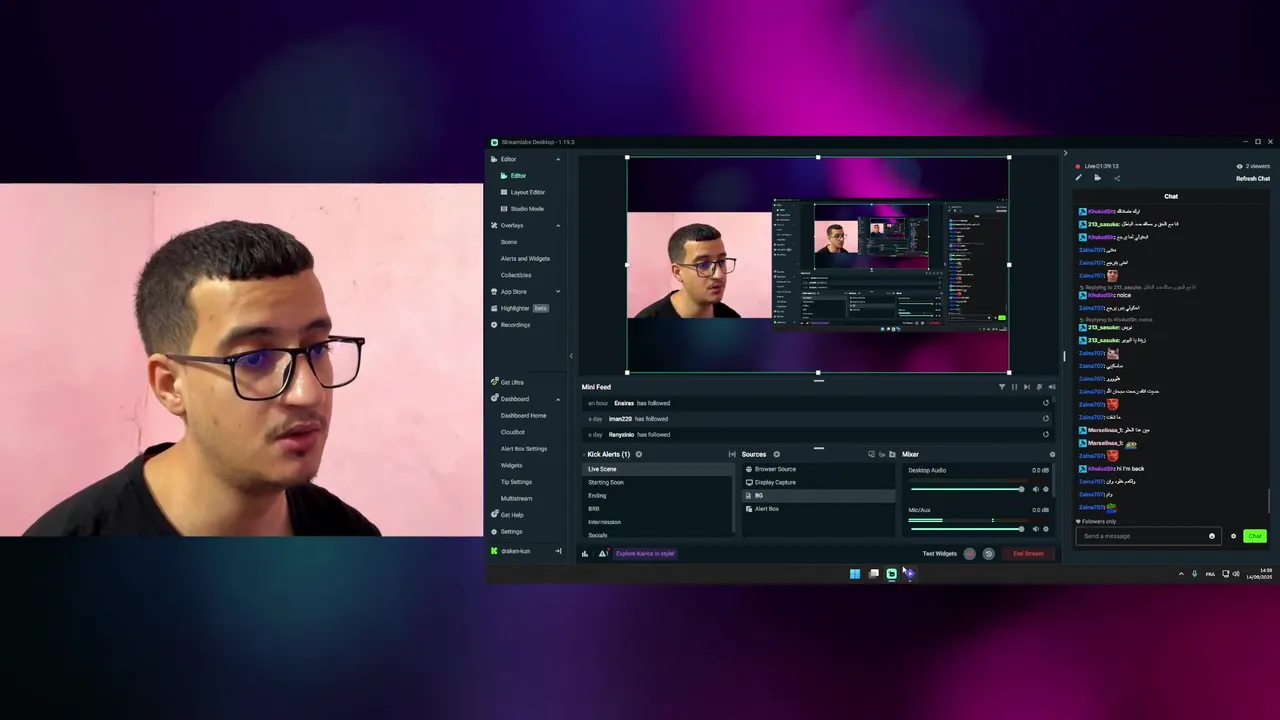The image size is (1280, 720).
Task: Adjust the Desktop Audio volume slider
Action: (966, 489)
